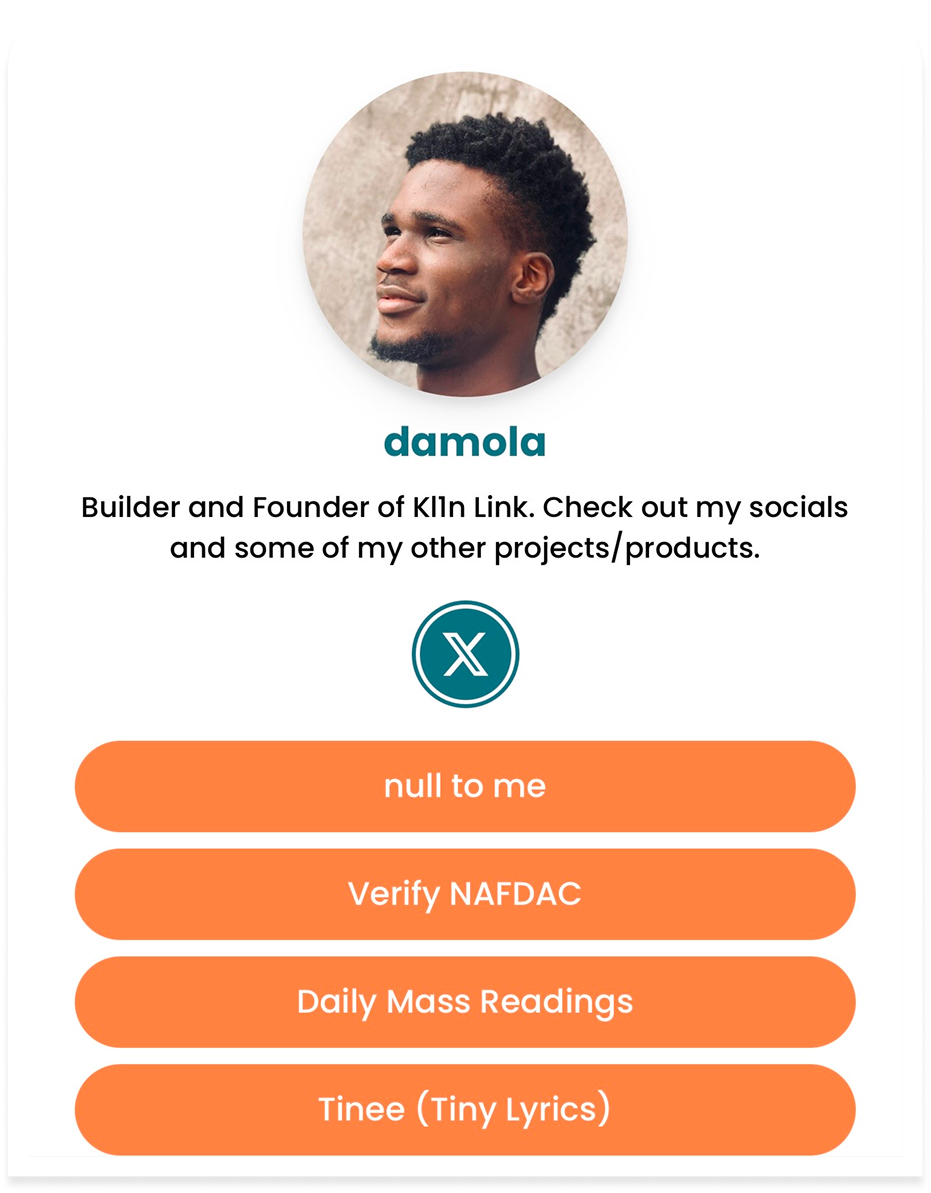Click the X social media icon

click(465, 655)
